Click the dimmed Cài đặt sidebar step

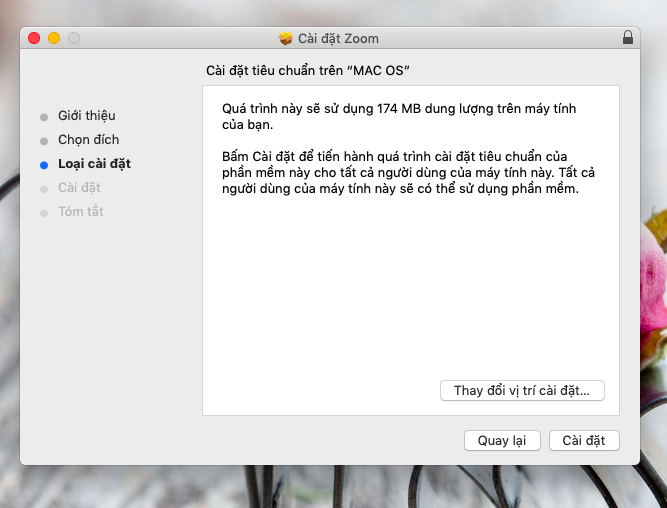click(x=79, y=188)
